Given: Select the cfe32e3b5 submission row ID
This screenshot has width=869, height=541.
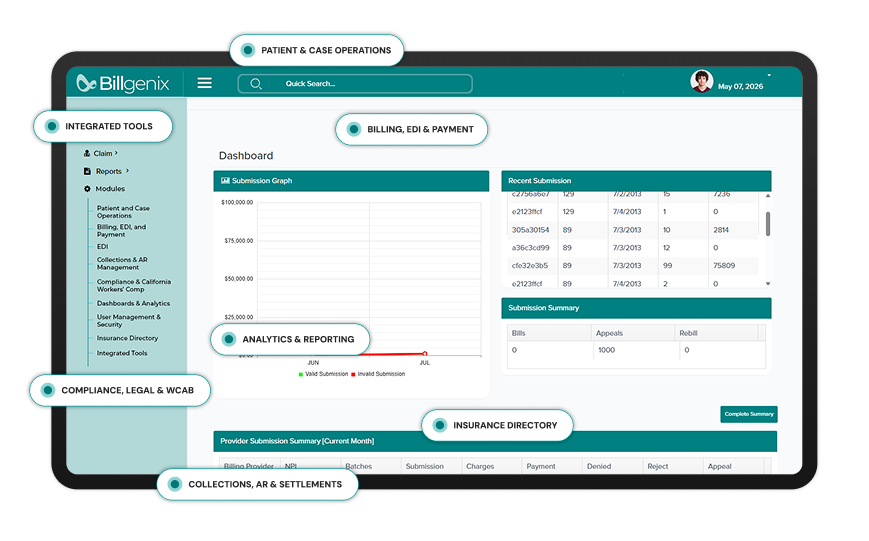Looking at the screenshot, I should click(x=530, y=266).
